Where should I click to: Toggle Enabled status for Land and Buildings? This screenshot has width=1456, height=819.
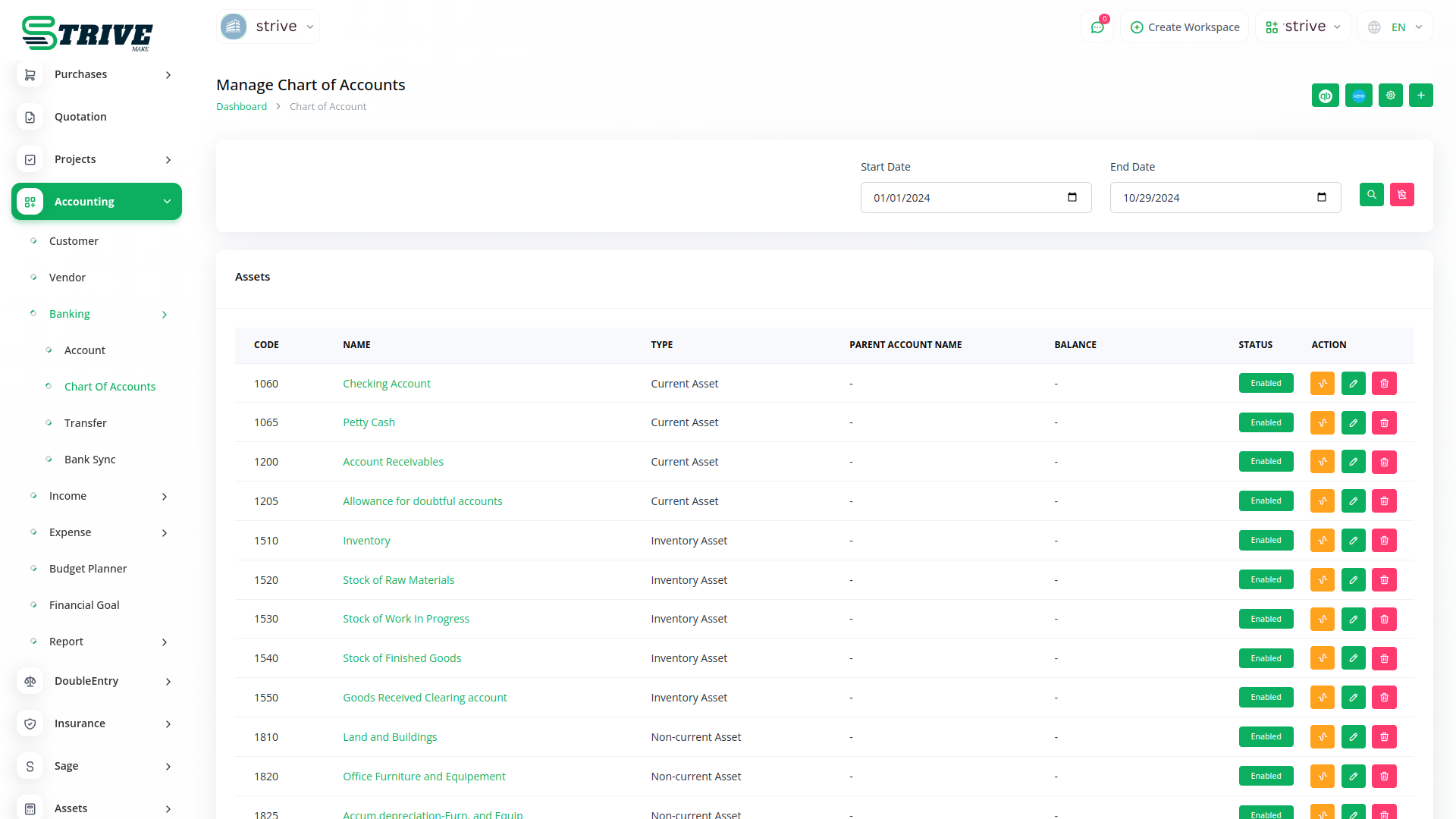point(1266,737)
